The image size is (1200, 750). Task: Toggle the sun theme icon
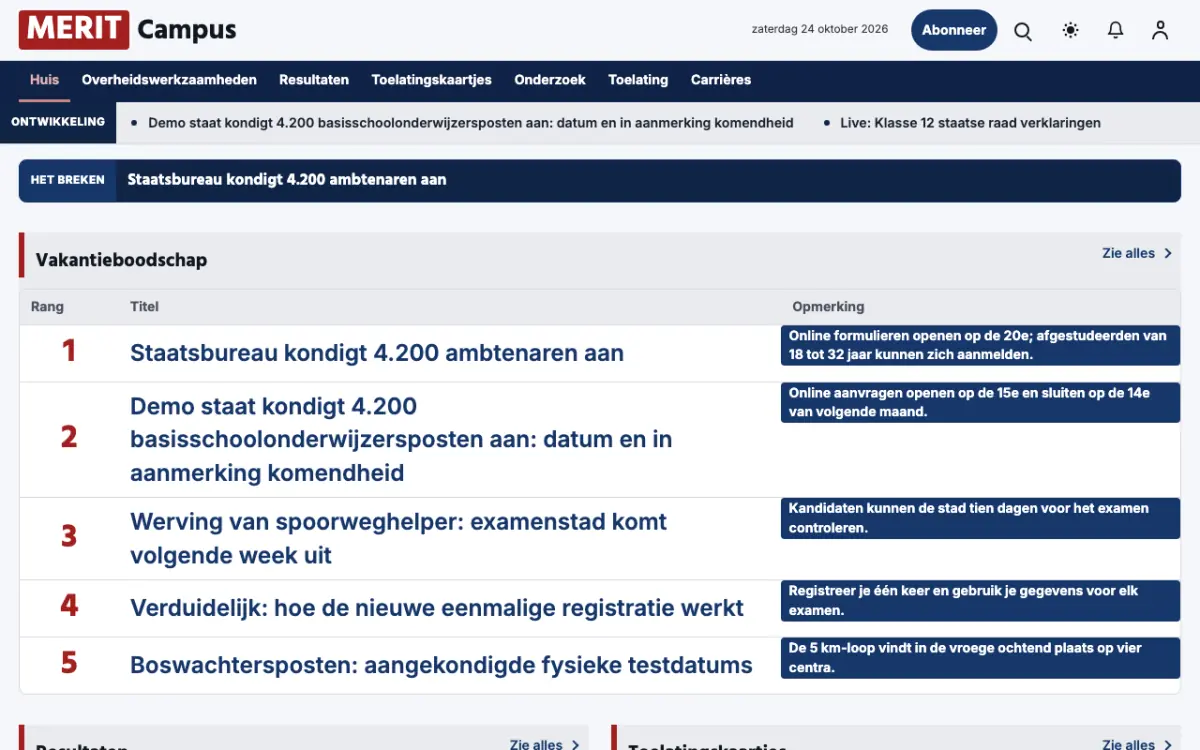[x=1071, y=30]
